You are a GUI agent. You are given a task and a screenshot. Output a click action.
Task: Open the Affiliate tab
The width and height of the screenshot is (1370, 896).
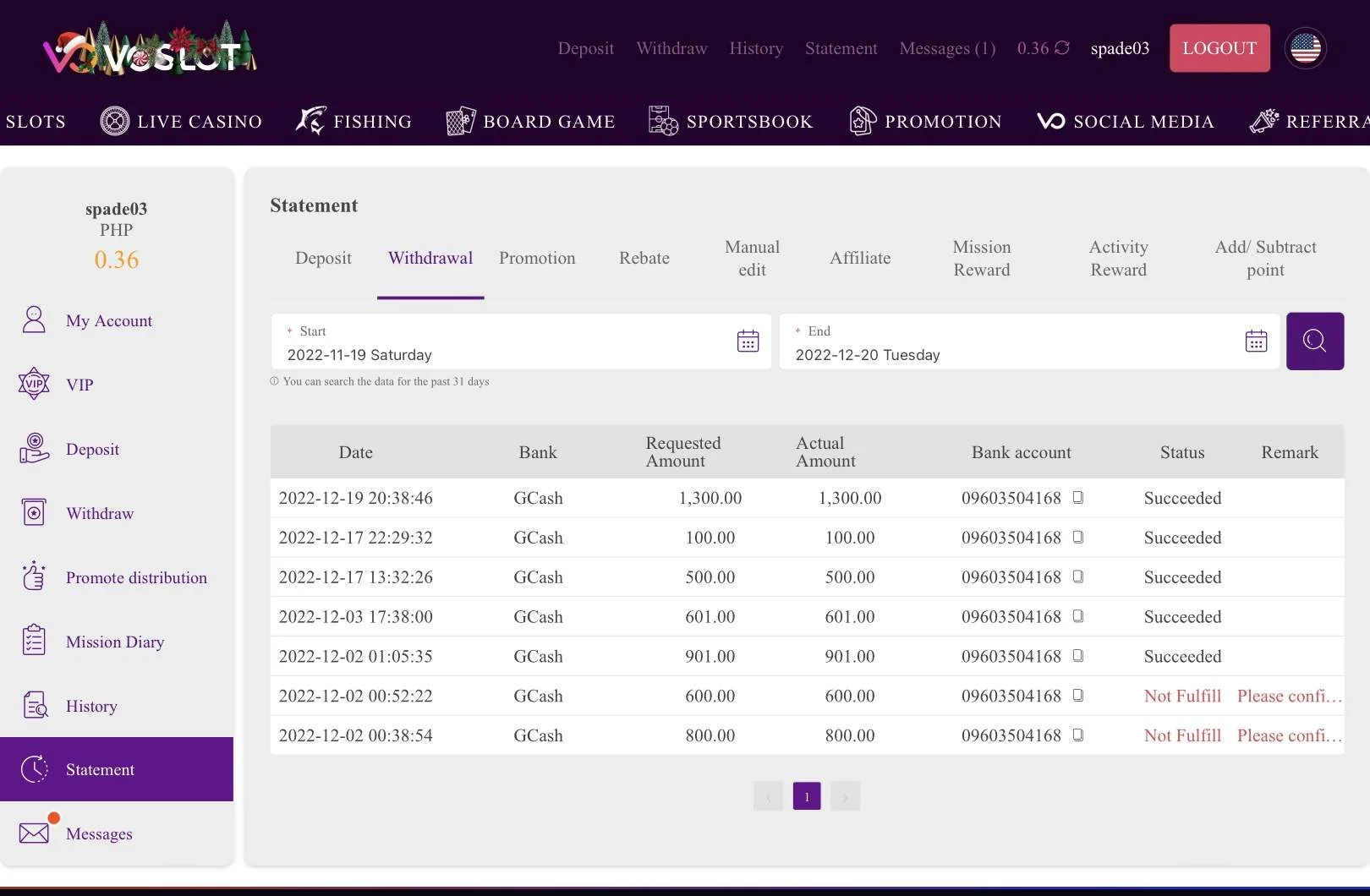(x=860, y=259)
